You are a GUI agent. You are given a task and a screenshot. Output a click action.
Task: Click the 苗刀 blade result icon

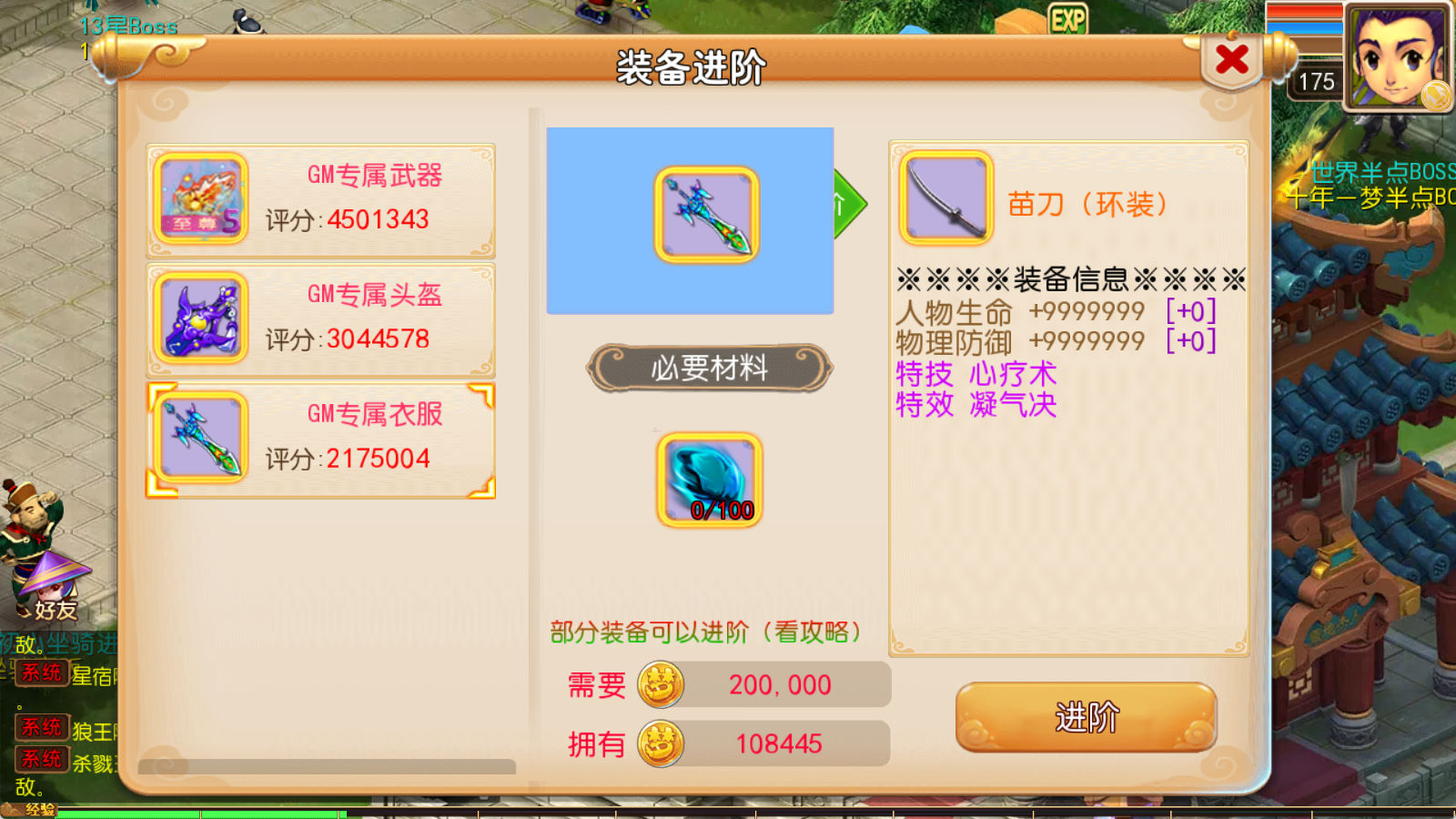(946, 197)
